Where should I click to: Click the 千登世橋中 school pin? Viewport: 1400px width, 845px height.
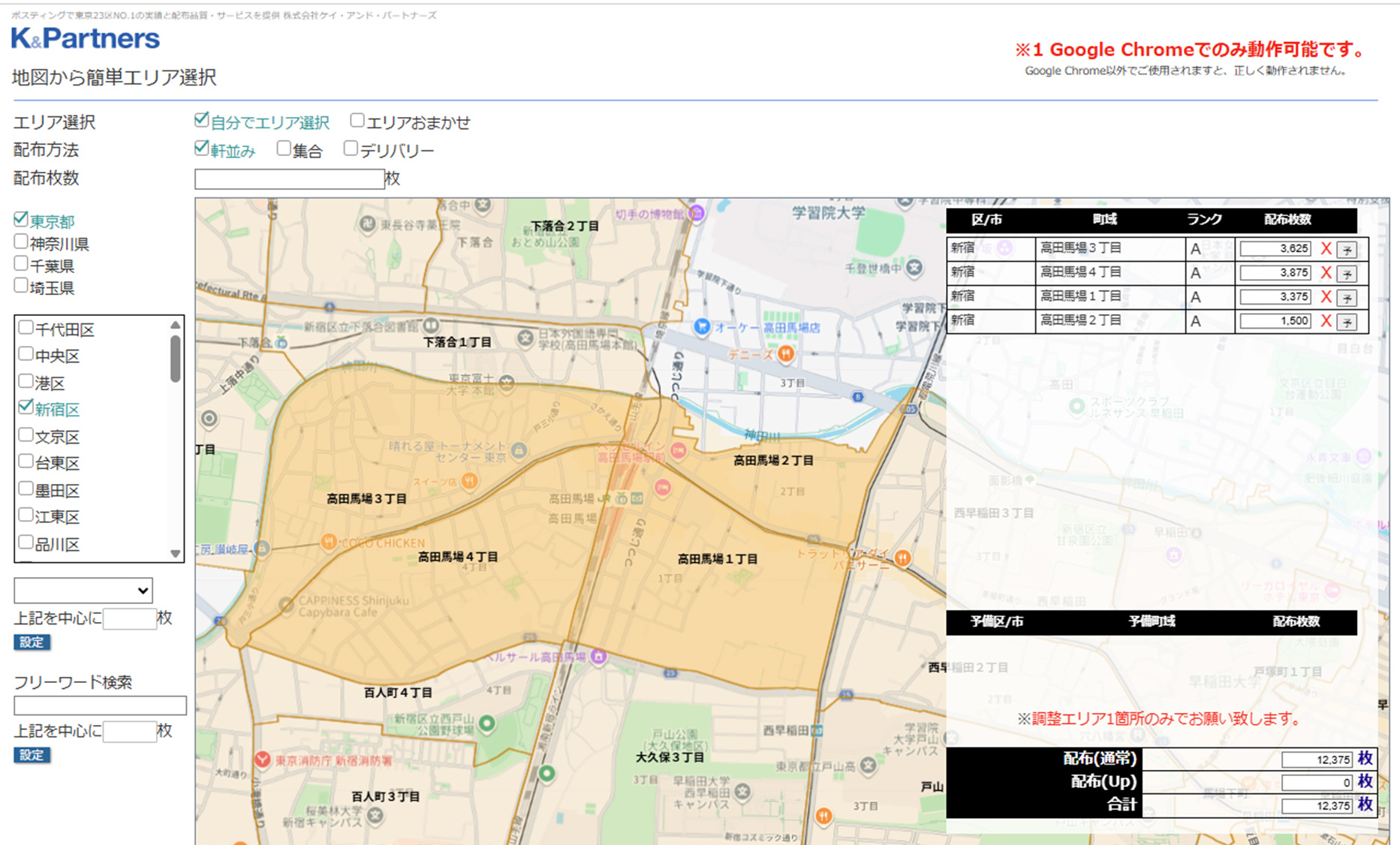[914, 267]
